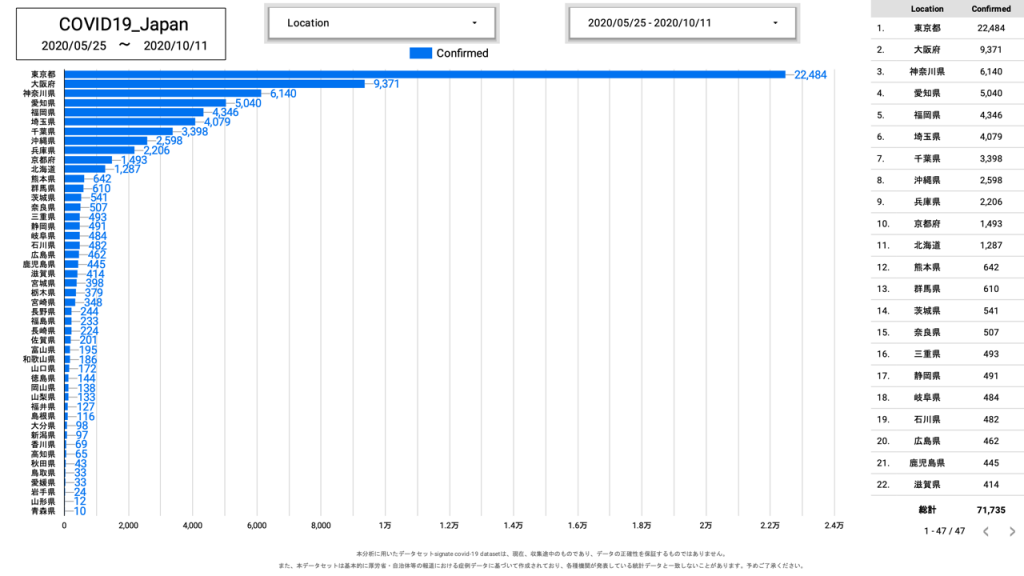The width and height of the screenshot is (1024, 576).
Task: Click the 22,484 data label
Action: (x=810, y=75)
